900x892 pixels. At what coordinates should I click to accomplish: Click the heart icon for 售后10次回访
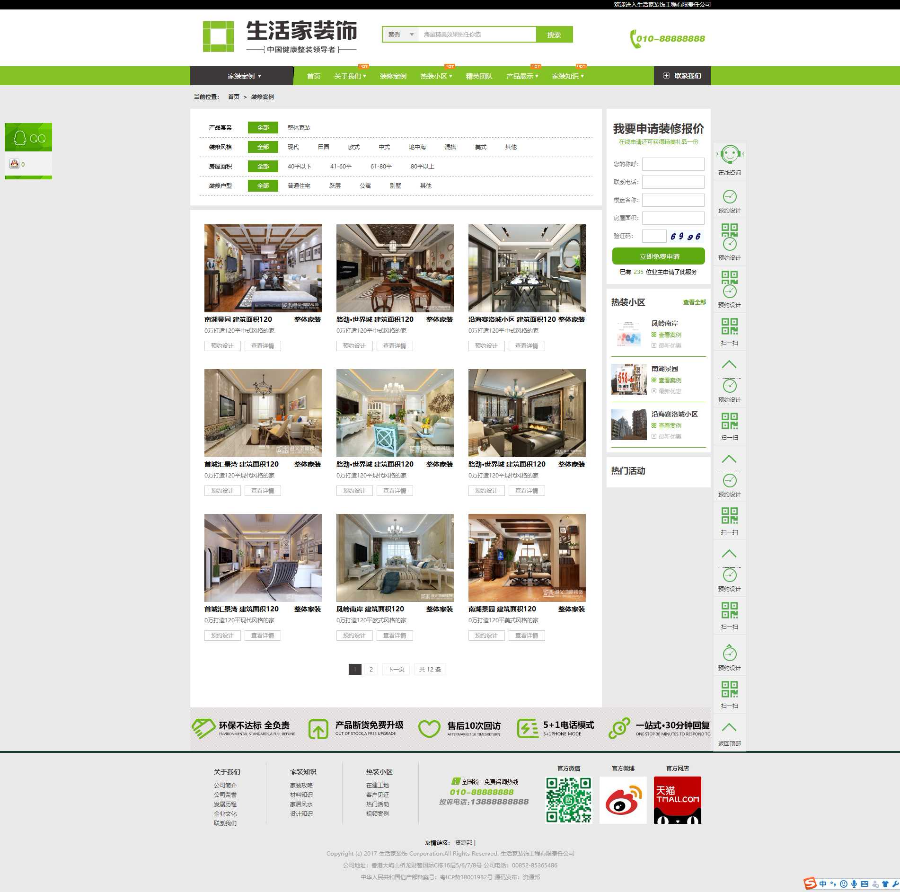click(429, 729)
